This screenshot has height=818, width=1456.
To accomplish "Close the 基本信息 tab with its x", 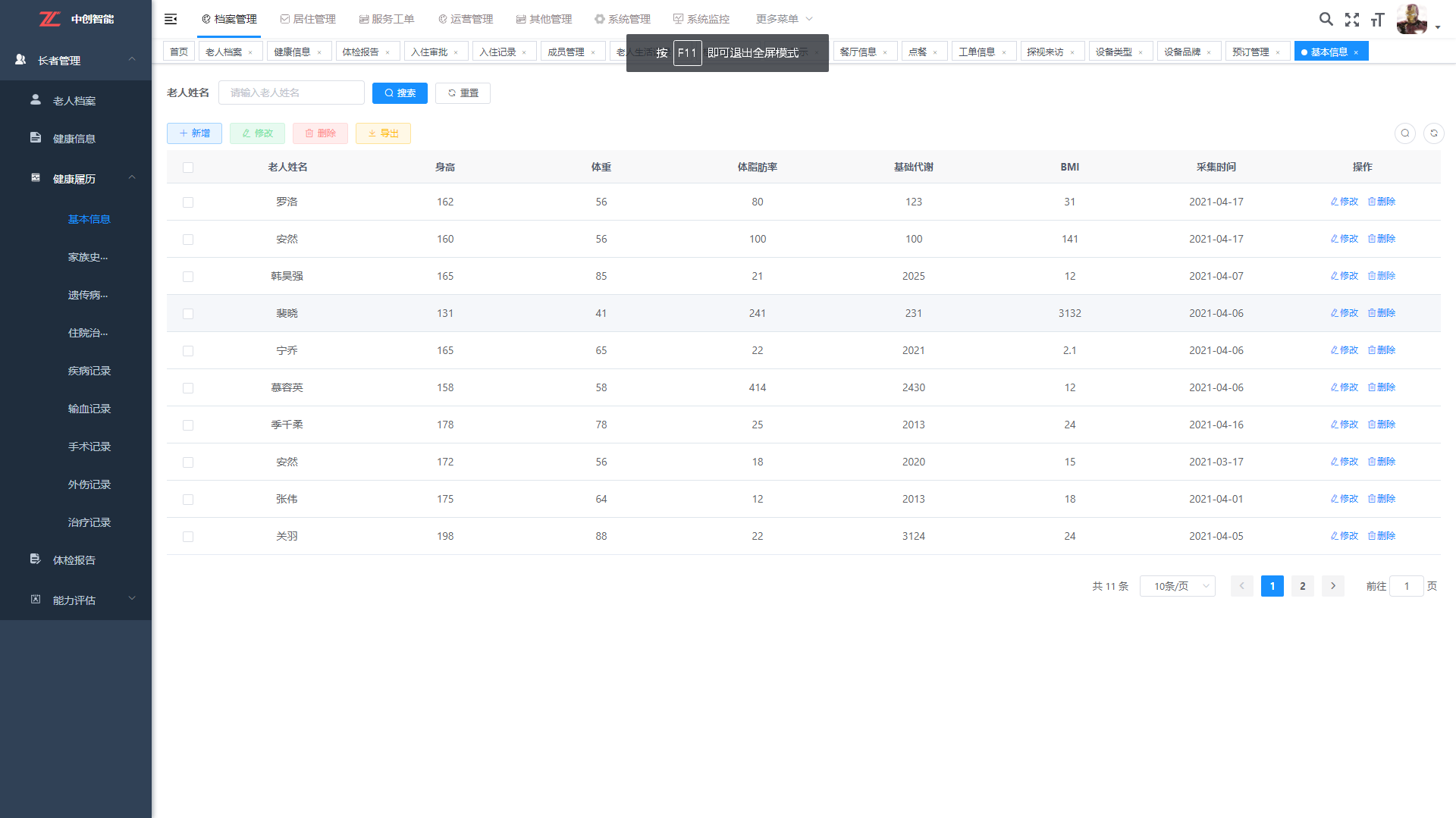I will 1356,52.
